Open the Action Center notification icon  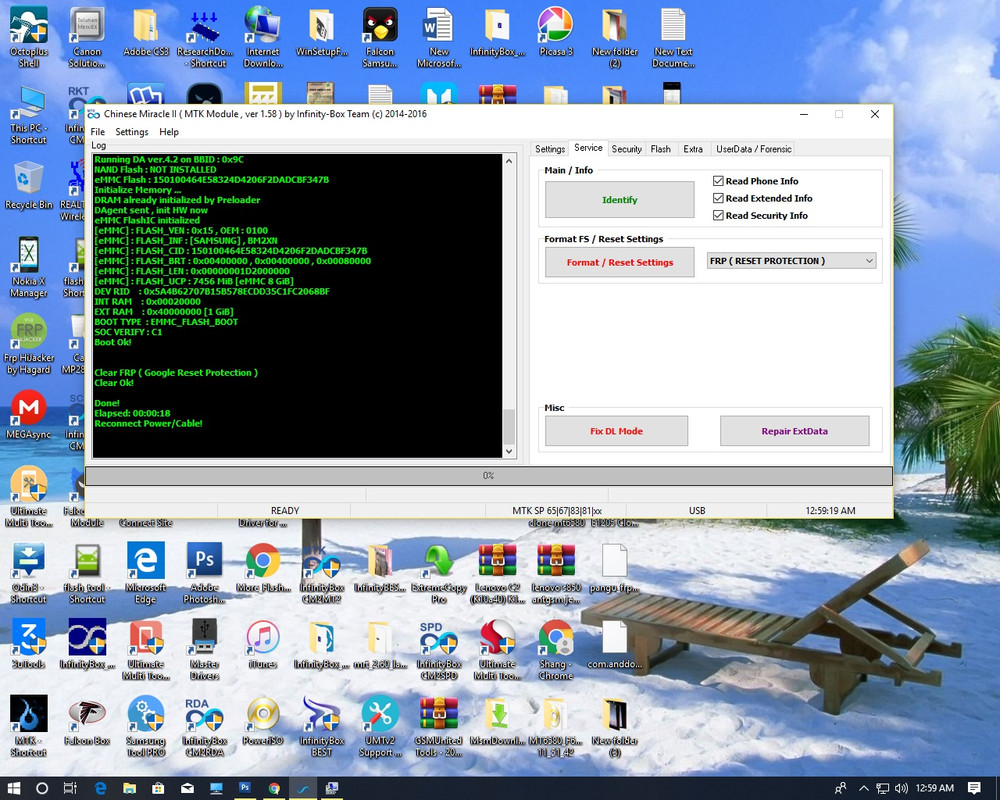point(974,789)
